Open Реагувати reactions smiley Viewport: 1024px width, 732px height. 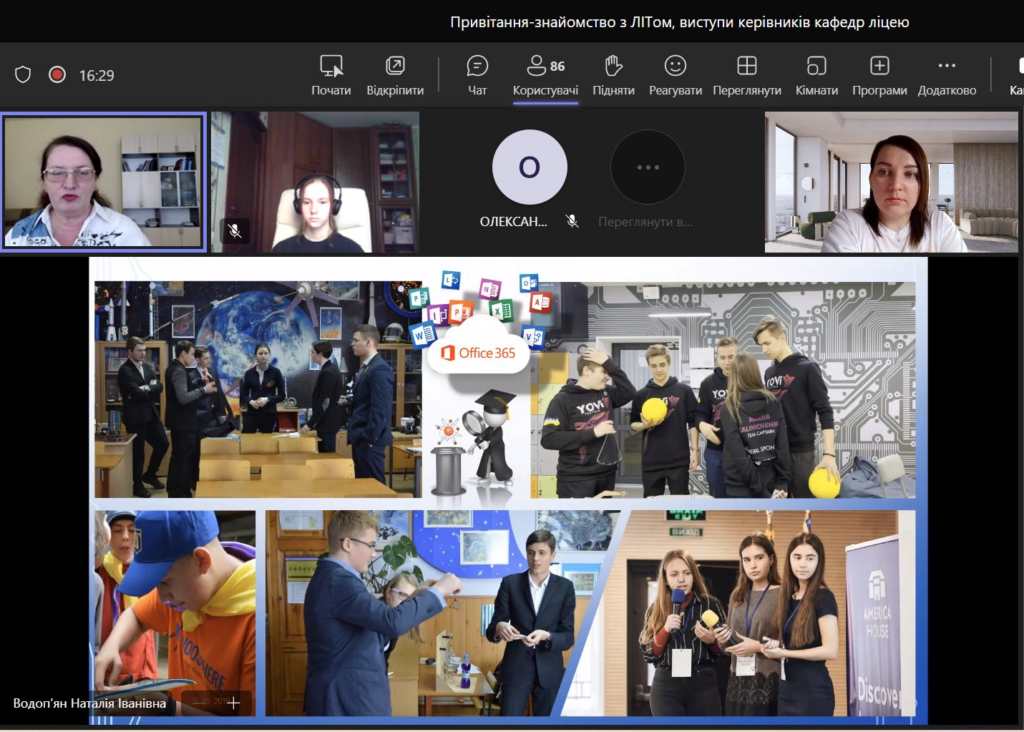coord(675,67)
